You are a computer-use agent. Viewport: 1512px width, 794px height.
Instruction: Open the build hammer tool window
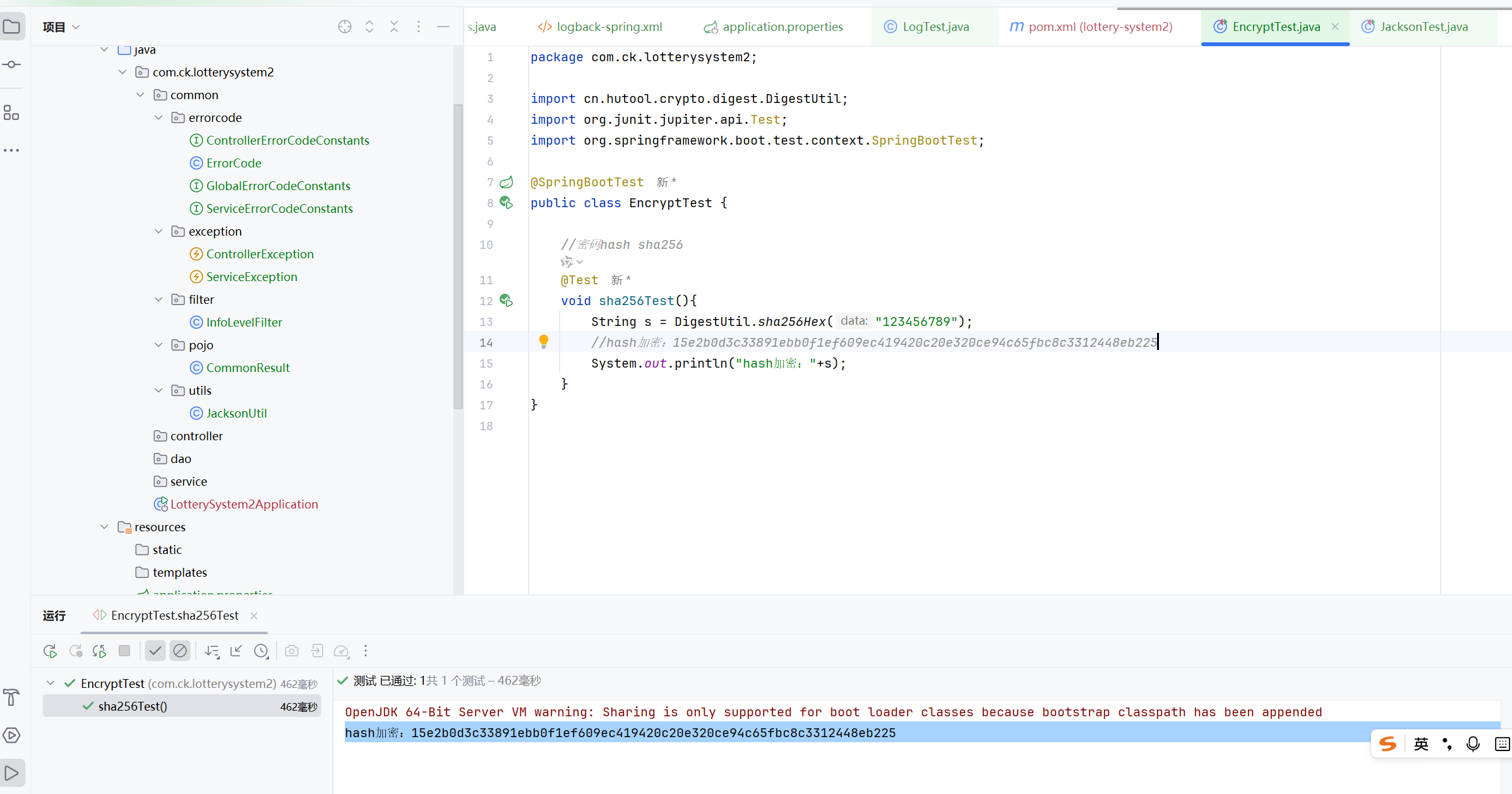pos(12,697)
